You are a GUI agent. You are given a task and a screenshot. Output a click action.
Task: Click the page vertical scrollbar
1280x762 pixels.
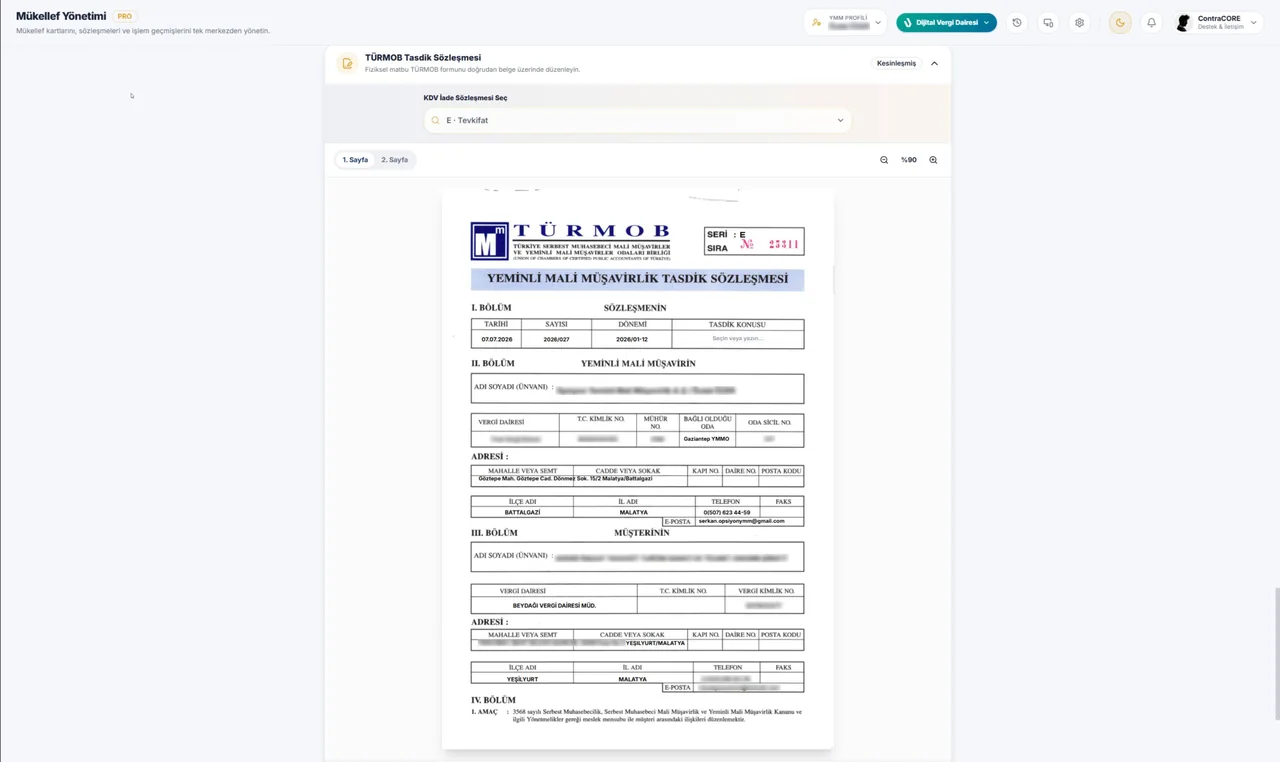(1276, 654)
